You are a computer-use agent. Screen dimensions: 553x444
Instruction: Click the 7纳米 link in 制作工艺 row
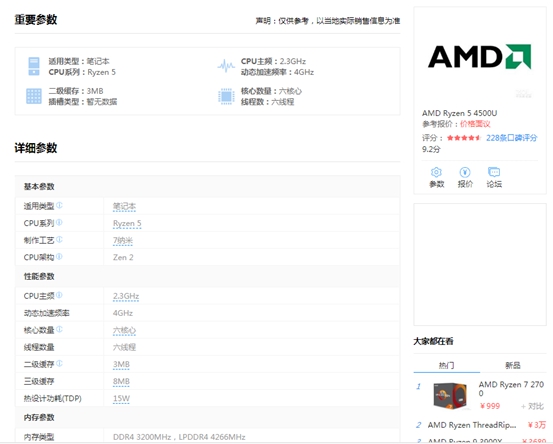pos(123,241)
